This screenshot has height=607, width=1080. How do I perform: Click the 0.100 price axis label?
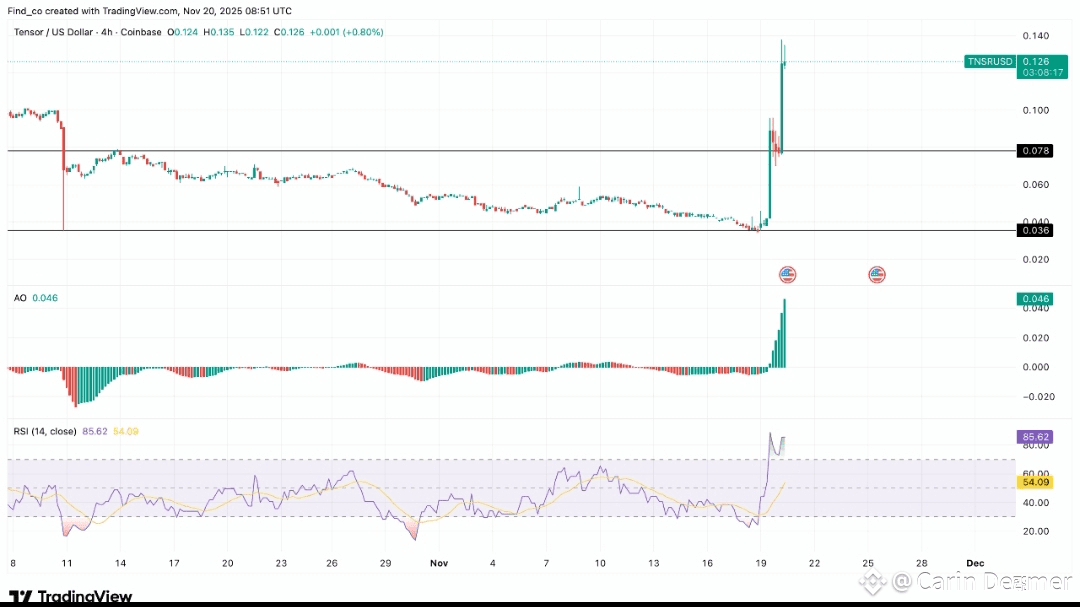click(x=1036, y=110)
